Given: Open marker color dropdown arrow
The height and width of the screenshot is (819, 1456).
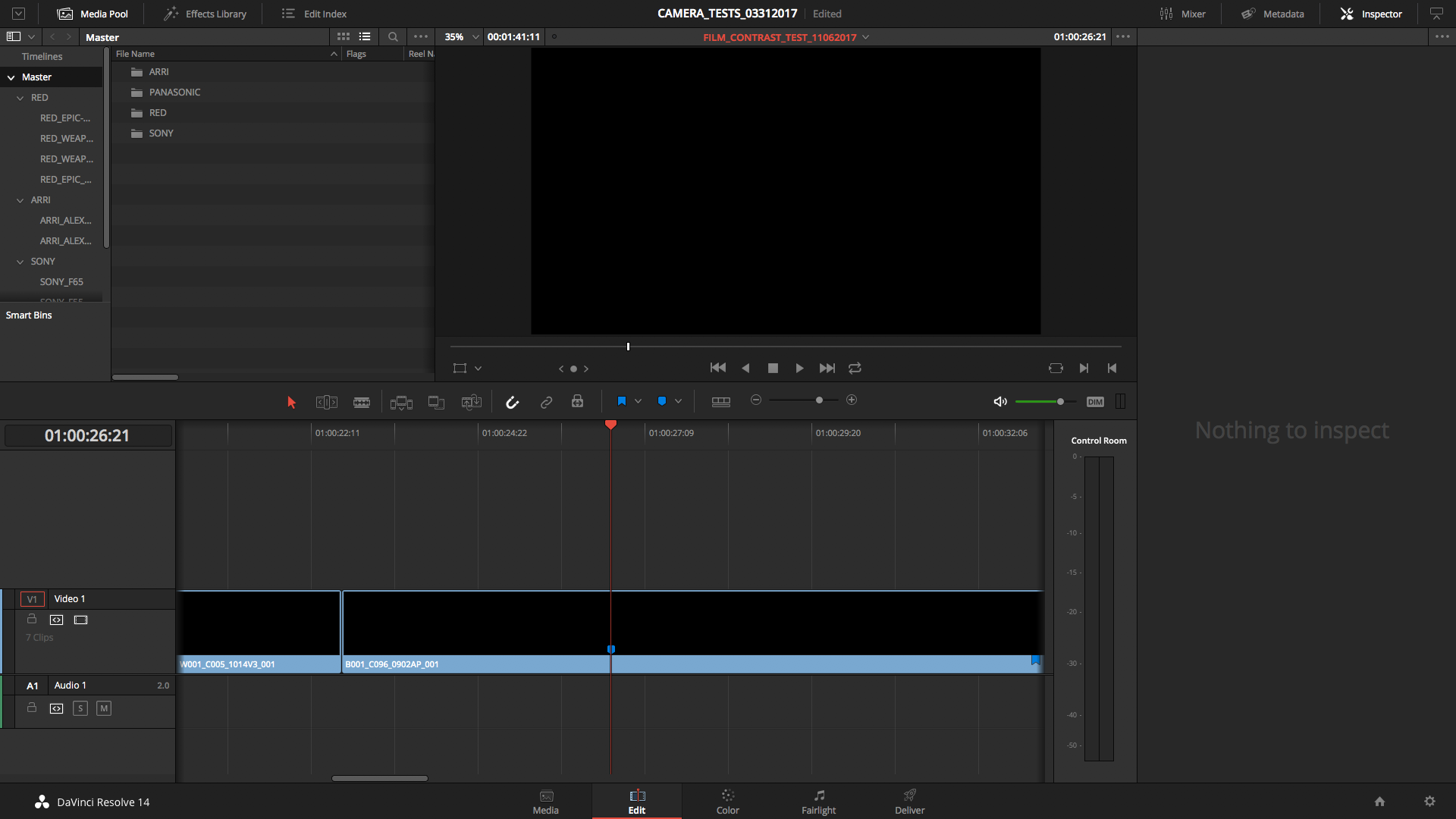Looking at the screenshot, I should 678,401.
